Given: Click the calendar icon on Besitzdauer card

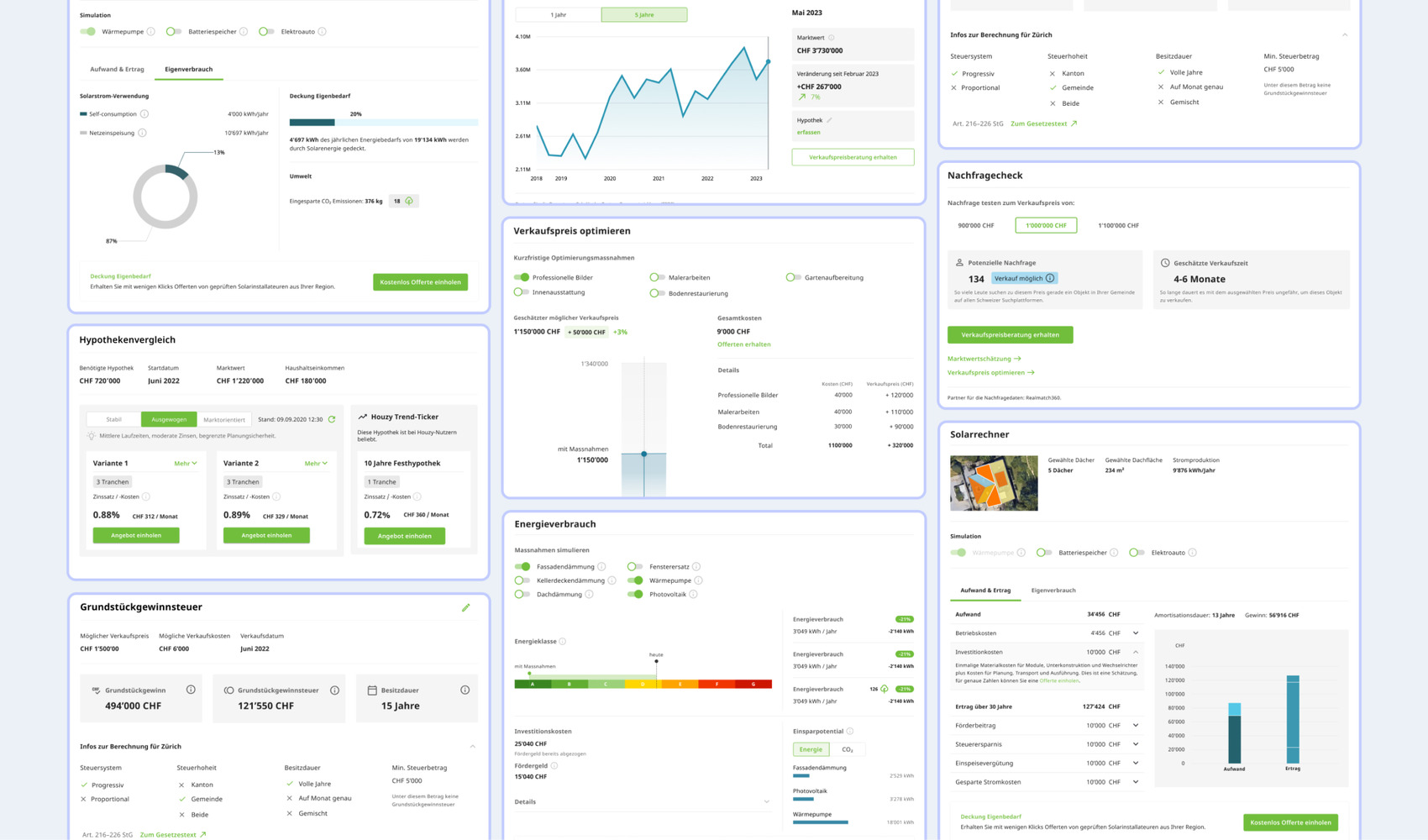Looking at the screenshot, I should [x=372, y=690].
